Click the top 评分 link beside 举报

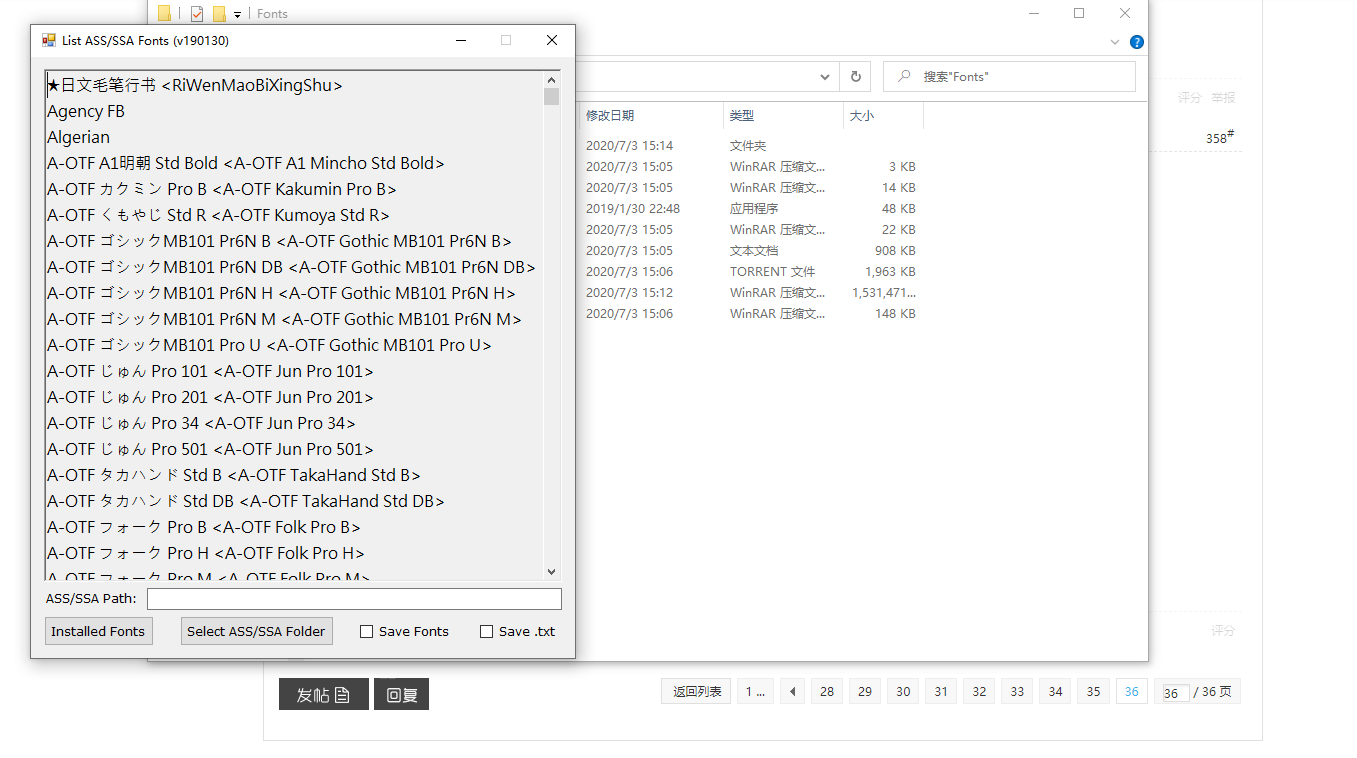coord(1189,98)
